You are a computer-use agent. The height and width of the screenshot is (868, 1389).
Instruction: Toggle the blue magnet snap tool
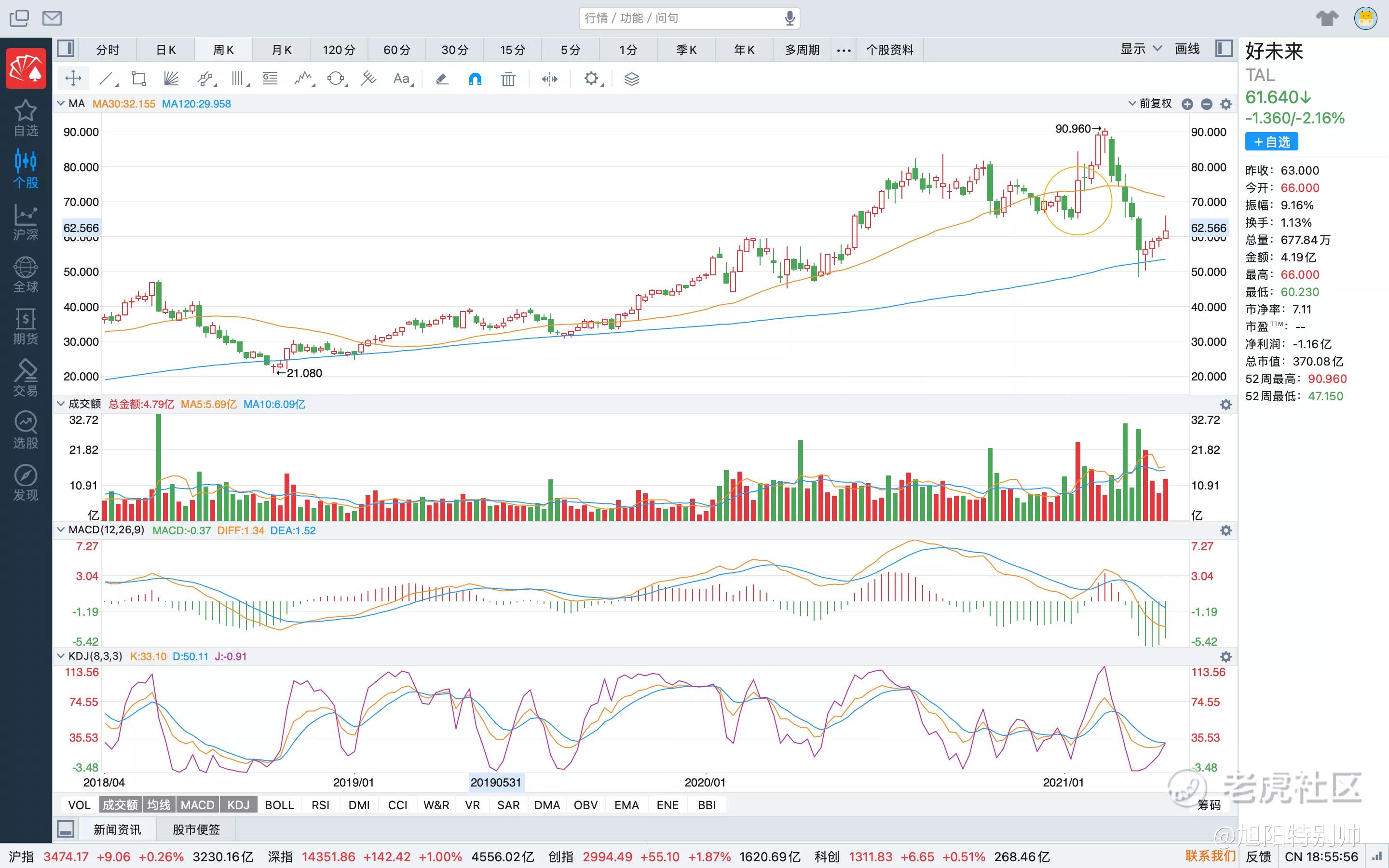click(475, 79)
